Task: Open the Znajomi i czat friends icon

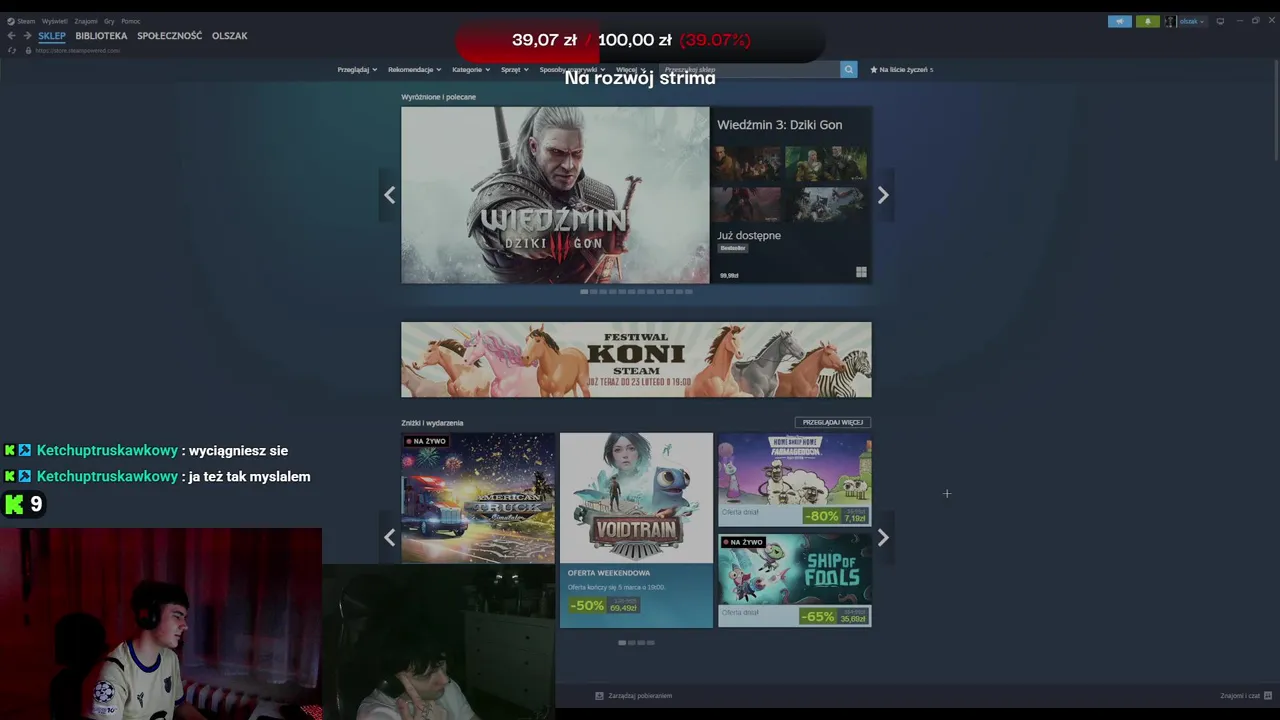Action: tap(1268, 695)
